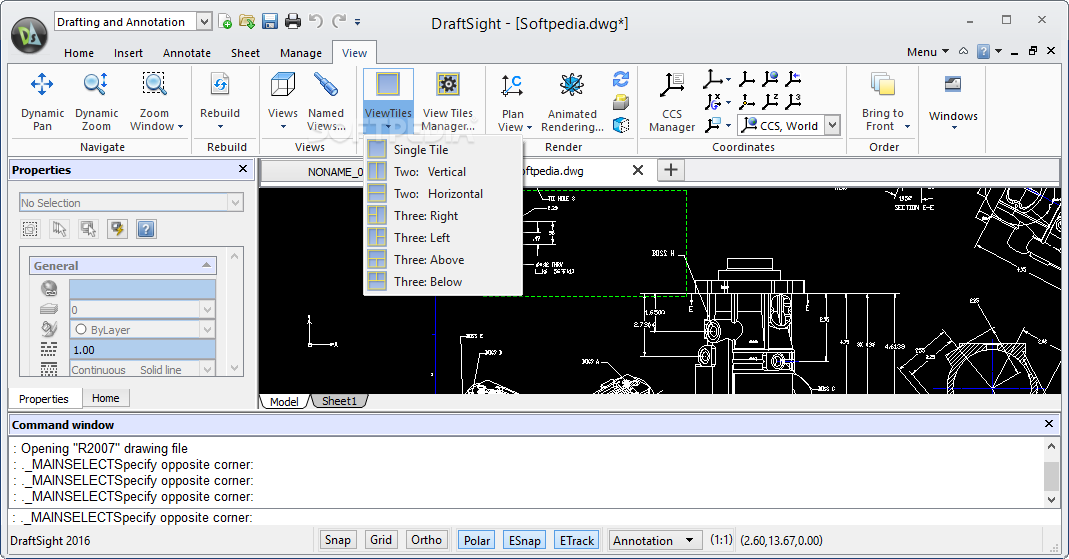Viewport: 1069px width, 559px height.
Task: Switch to the Home ribbon tab
Action: click(79, 52)
